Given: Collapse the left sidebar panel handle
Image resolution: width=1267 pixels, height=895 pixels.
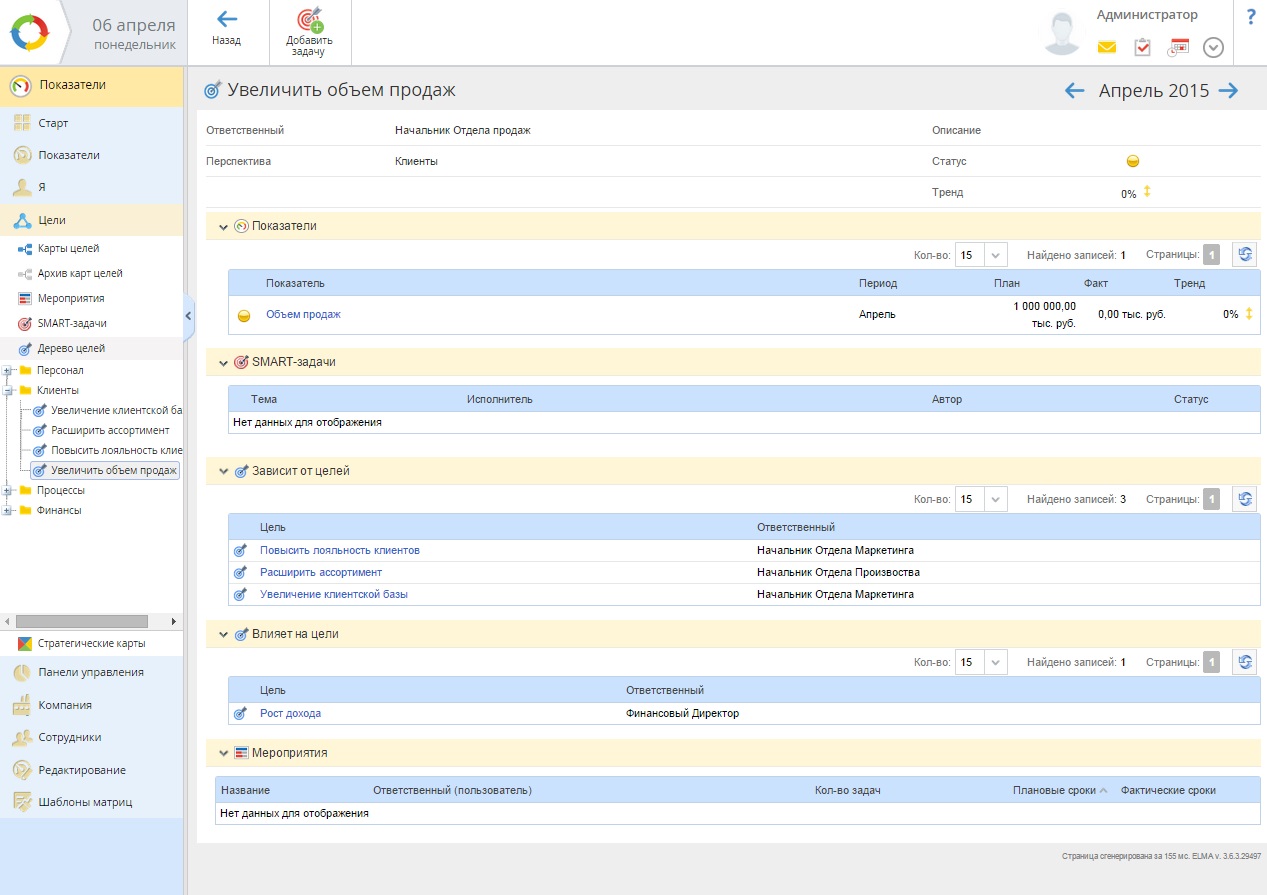Looking at the screenshot, I should tap(188, 315).
